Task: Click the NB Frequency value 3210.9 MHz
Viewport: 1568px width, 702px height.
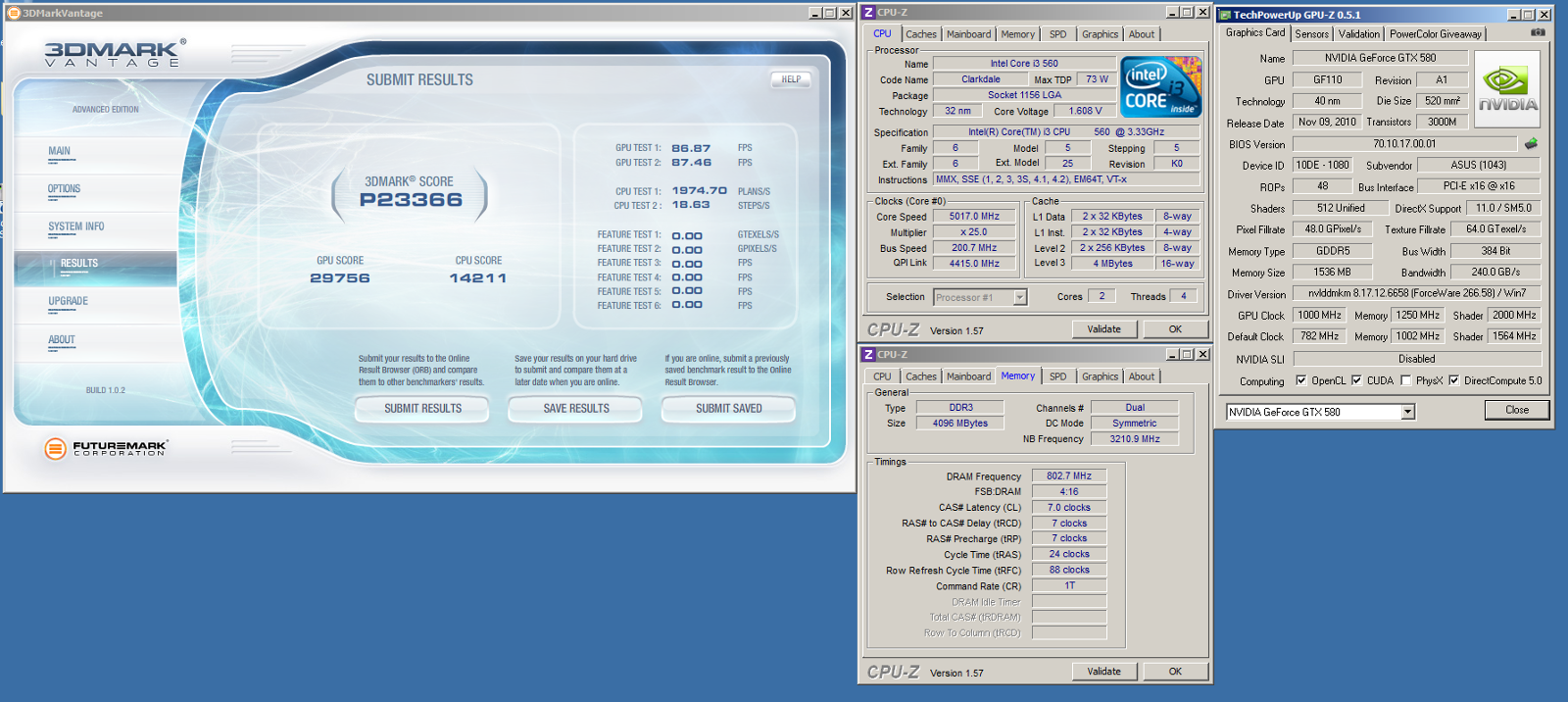Action: pyautogui.click(x=1135, y=439)
